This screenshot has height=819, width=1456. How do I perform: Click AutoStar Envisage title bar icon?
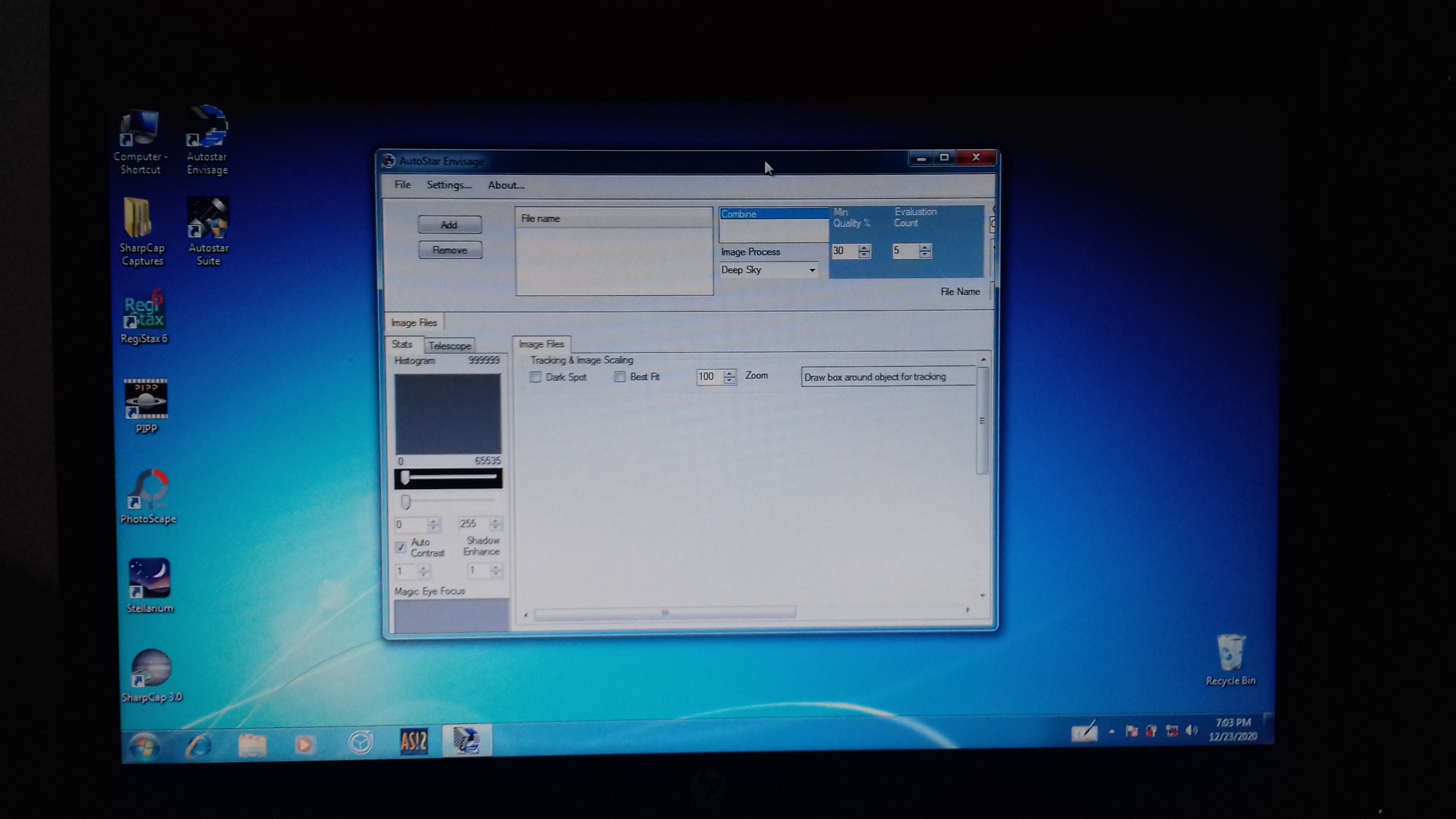point(388,161)
